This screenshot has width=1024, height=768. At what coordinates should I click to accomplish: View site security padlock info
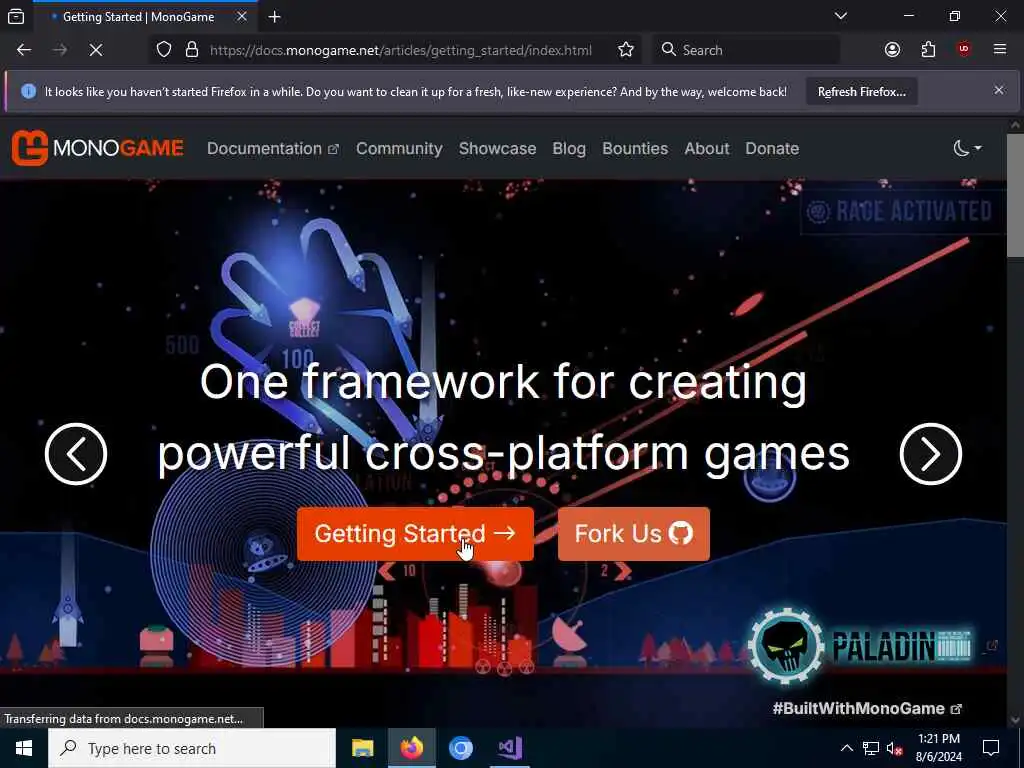point(192,50)
